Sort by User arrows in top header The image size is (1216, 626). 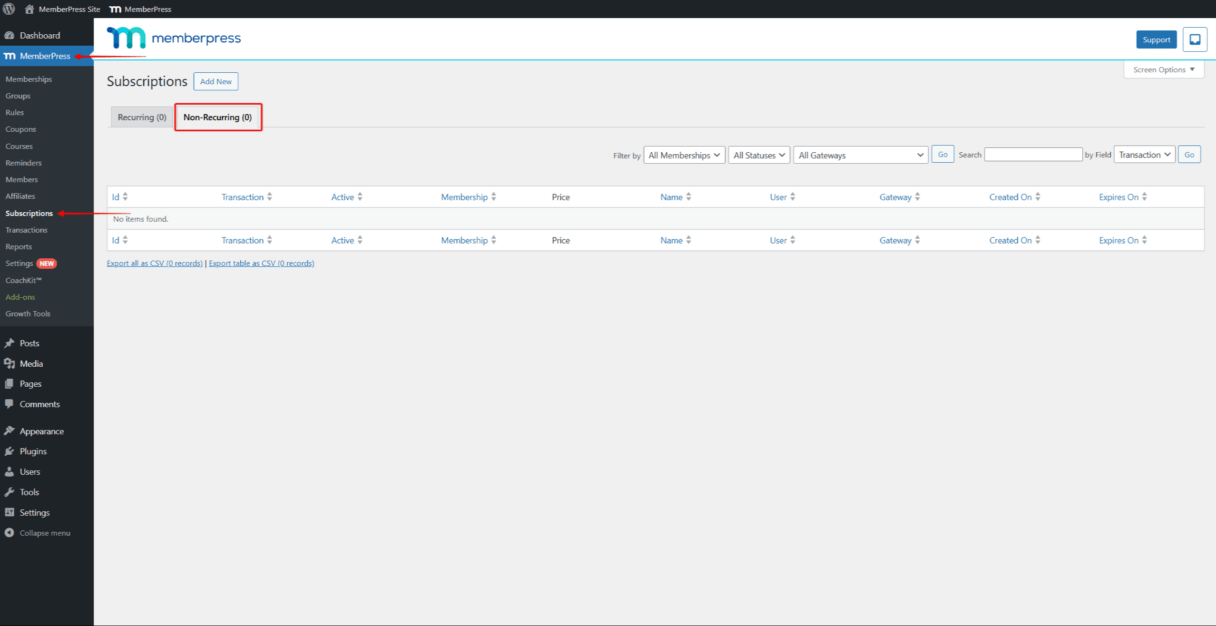793,197
